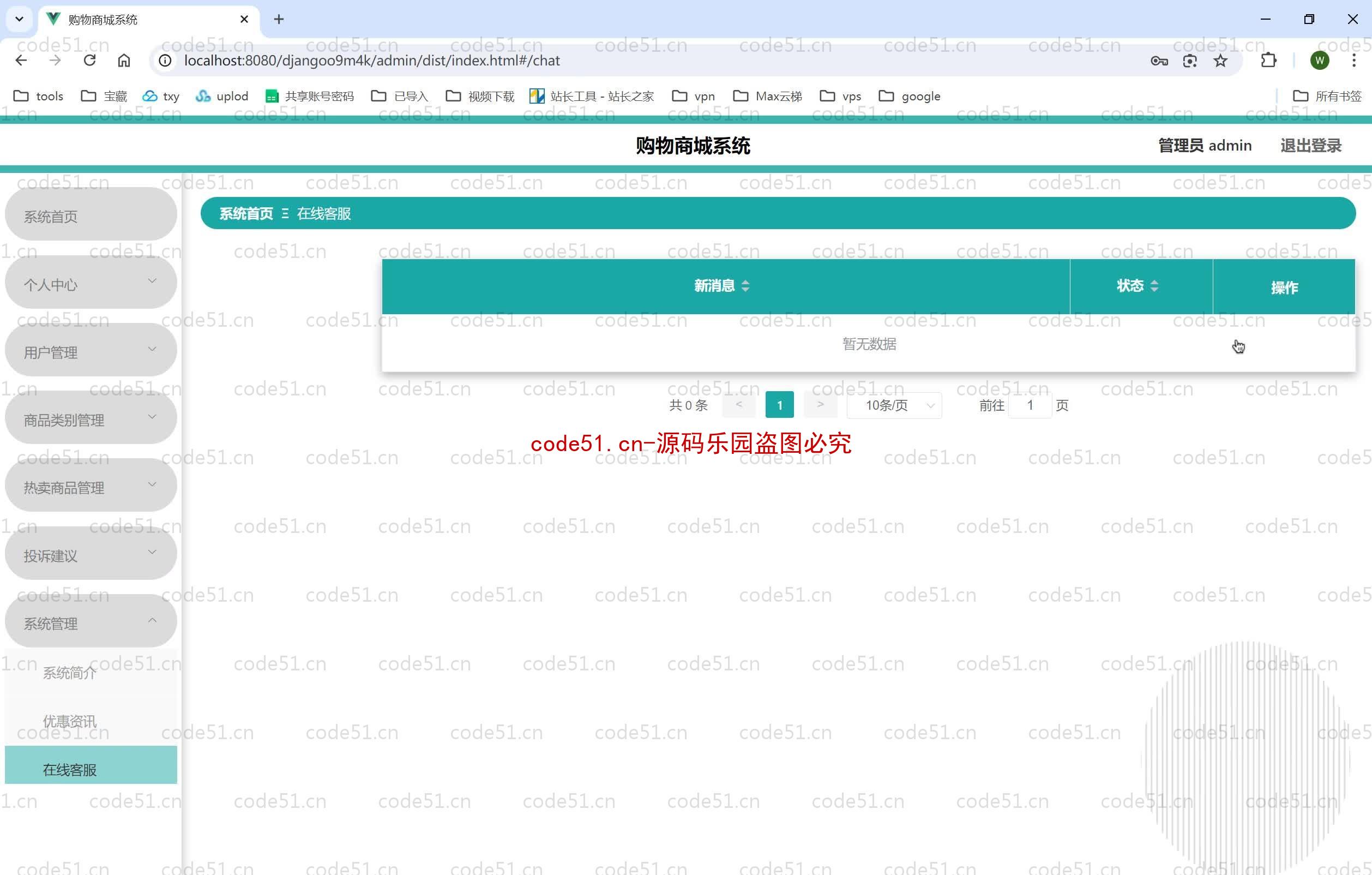Screen dimensions: 1372x875
Task: Close the 购物商城系统 tab
Action: point(244,20)
